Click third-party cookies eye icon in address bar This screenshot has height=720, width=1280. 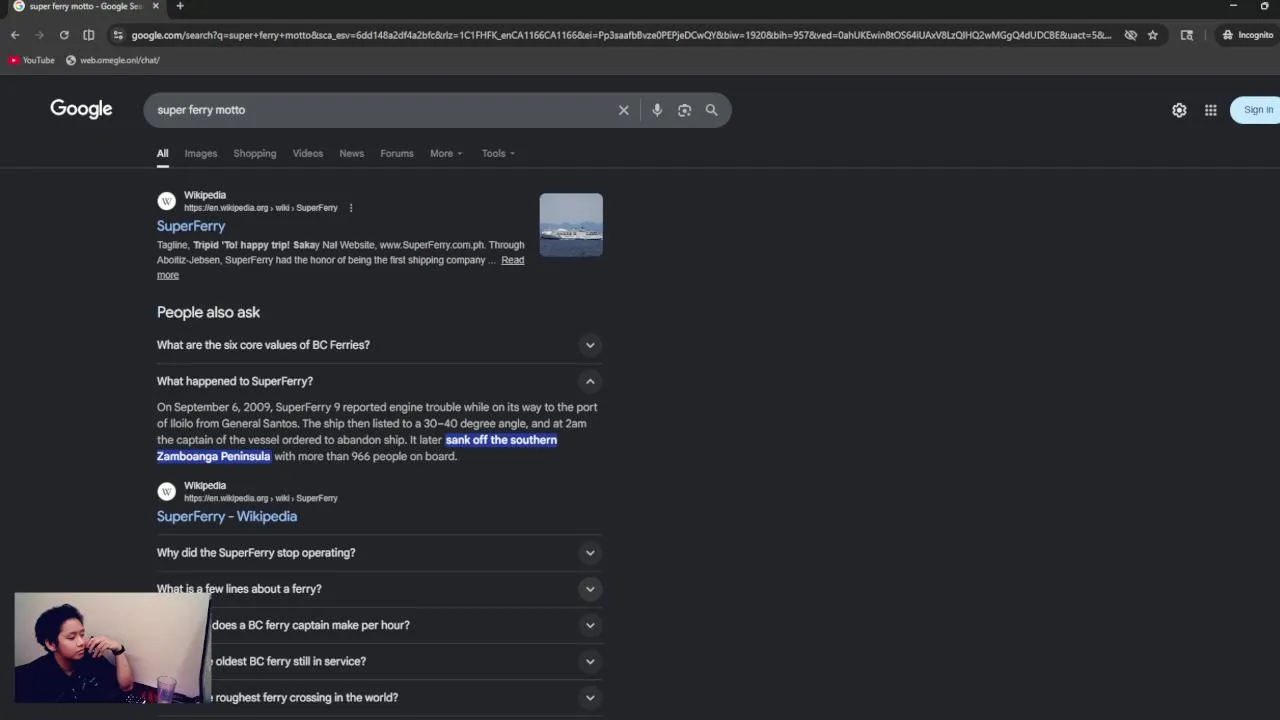point(1130,35)
